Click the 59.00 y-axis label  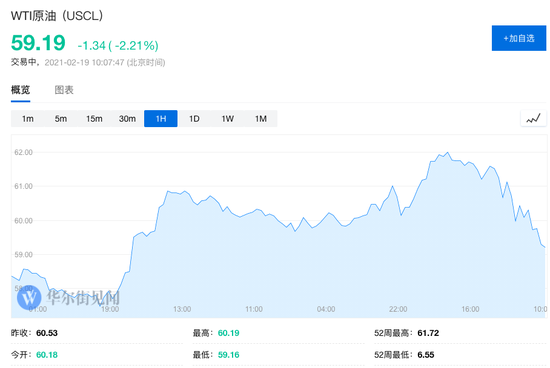point(23,255)
